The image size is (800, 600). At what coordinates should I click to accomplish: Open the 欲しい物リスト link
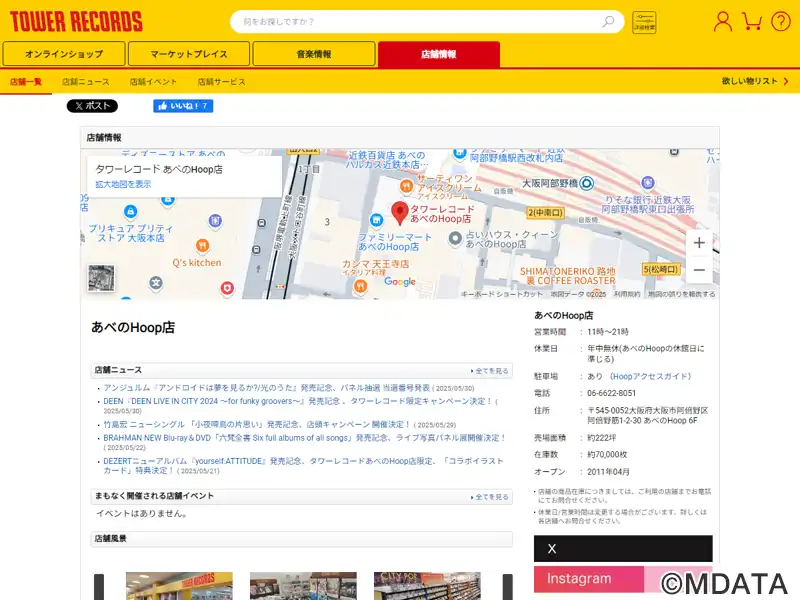(x=755, y=81)
